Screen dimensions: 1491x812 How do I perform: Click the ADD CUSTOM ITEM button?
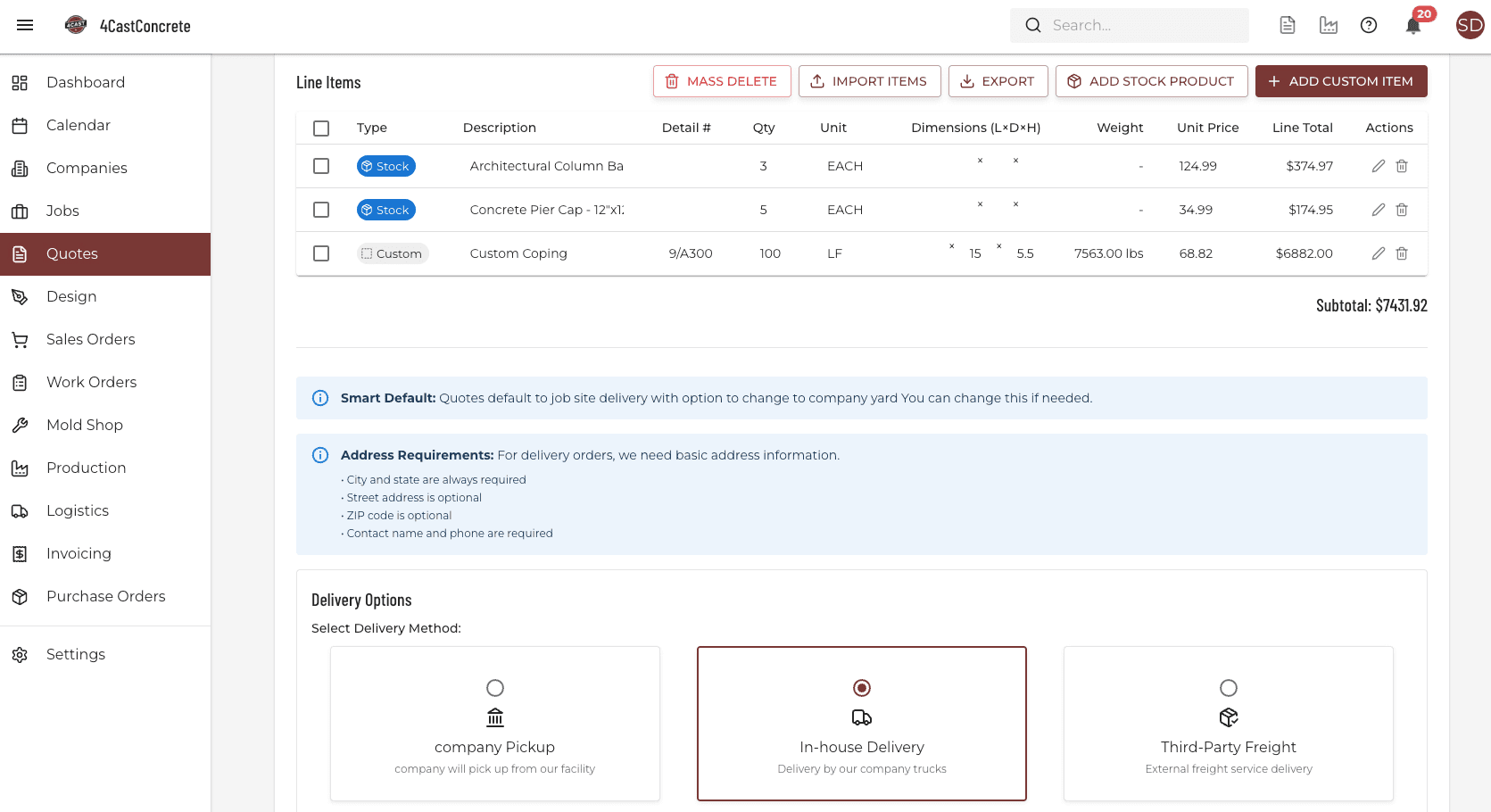1341,81
